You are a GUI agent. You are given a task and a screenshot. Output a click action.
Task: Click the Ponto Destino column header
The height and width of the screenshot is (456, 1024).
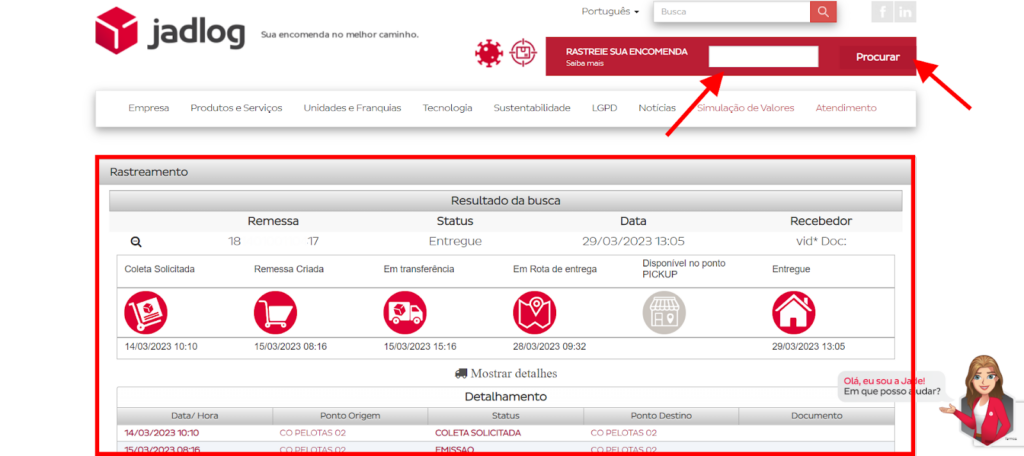pyautogui.click(x=661, y=415)
